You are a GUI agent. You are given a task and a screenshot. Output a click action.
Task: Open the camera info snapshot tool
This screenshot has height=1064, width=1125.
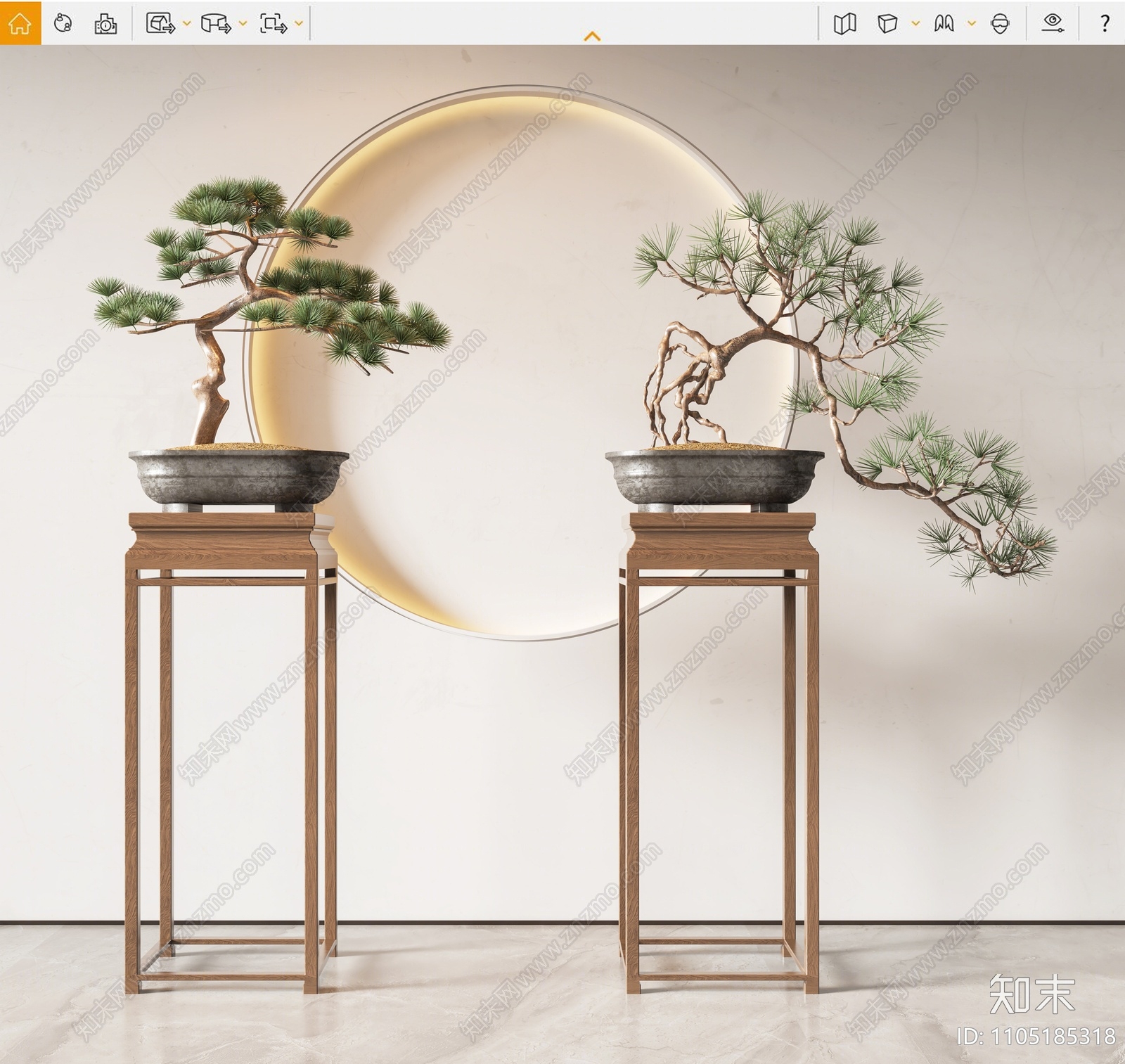[105, 23]
